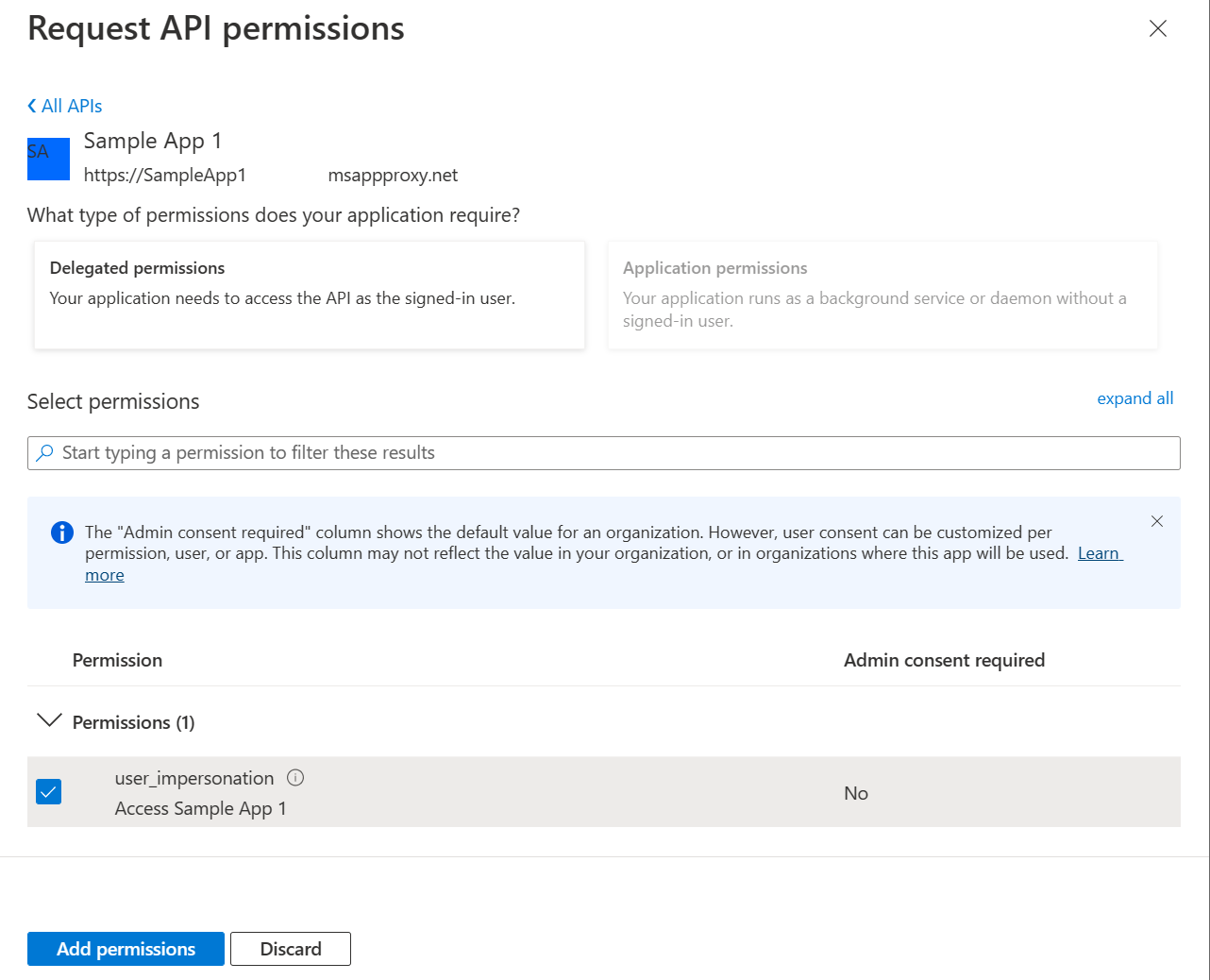Collapse the Permissions (1) section
This screenshot has height=980, width=1210.
click(x=49, y=721)
